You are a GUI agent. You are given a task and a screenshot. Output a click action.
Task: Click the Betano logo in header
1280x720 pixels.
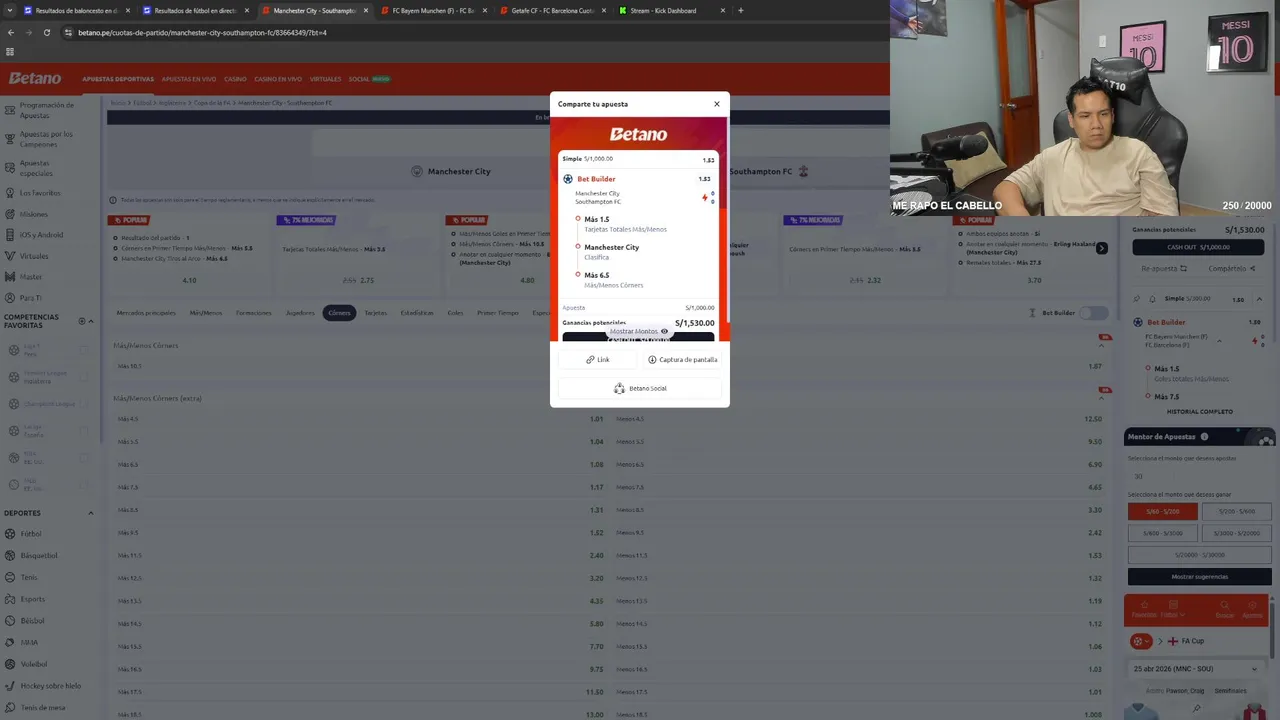pyautogui.click(x=36, y=78)
